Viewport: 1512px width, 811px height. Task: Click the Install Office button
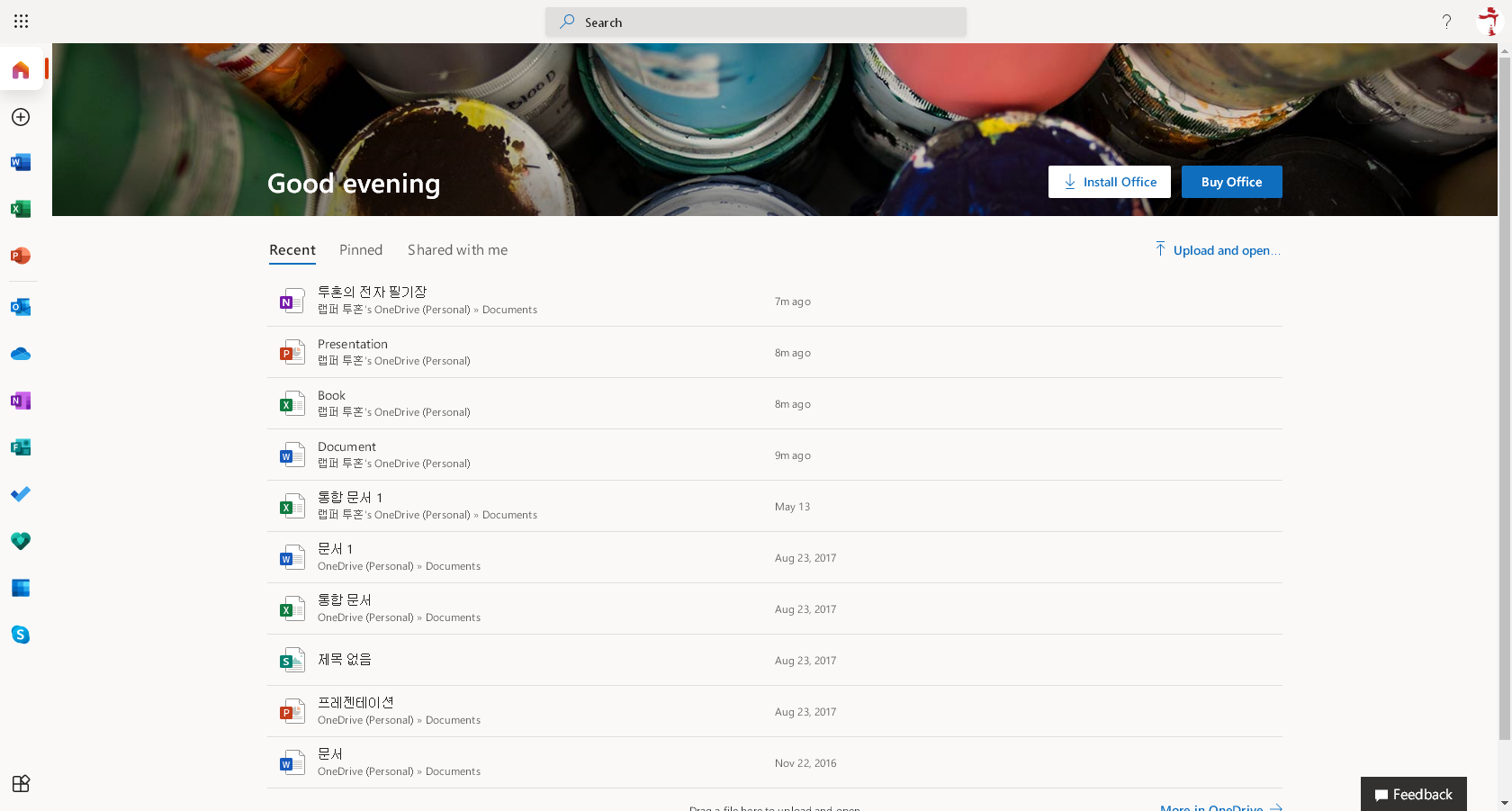(1110, 182)
